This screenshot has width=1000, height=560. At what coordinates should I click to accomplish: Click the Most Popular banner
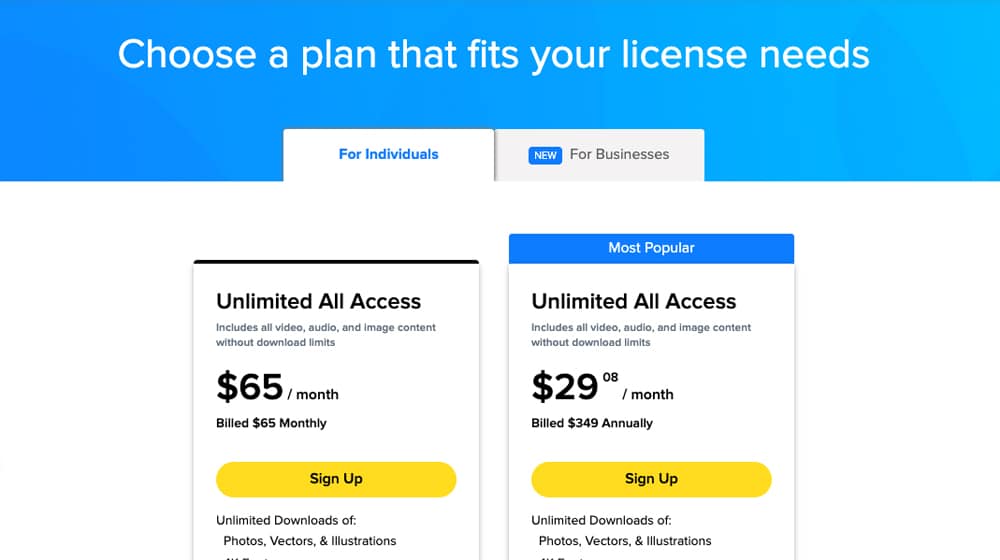tap(651, 248)
